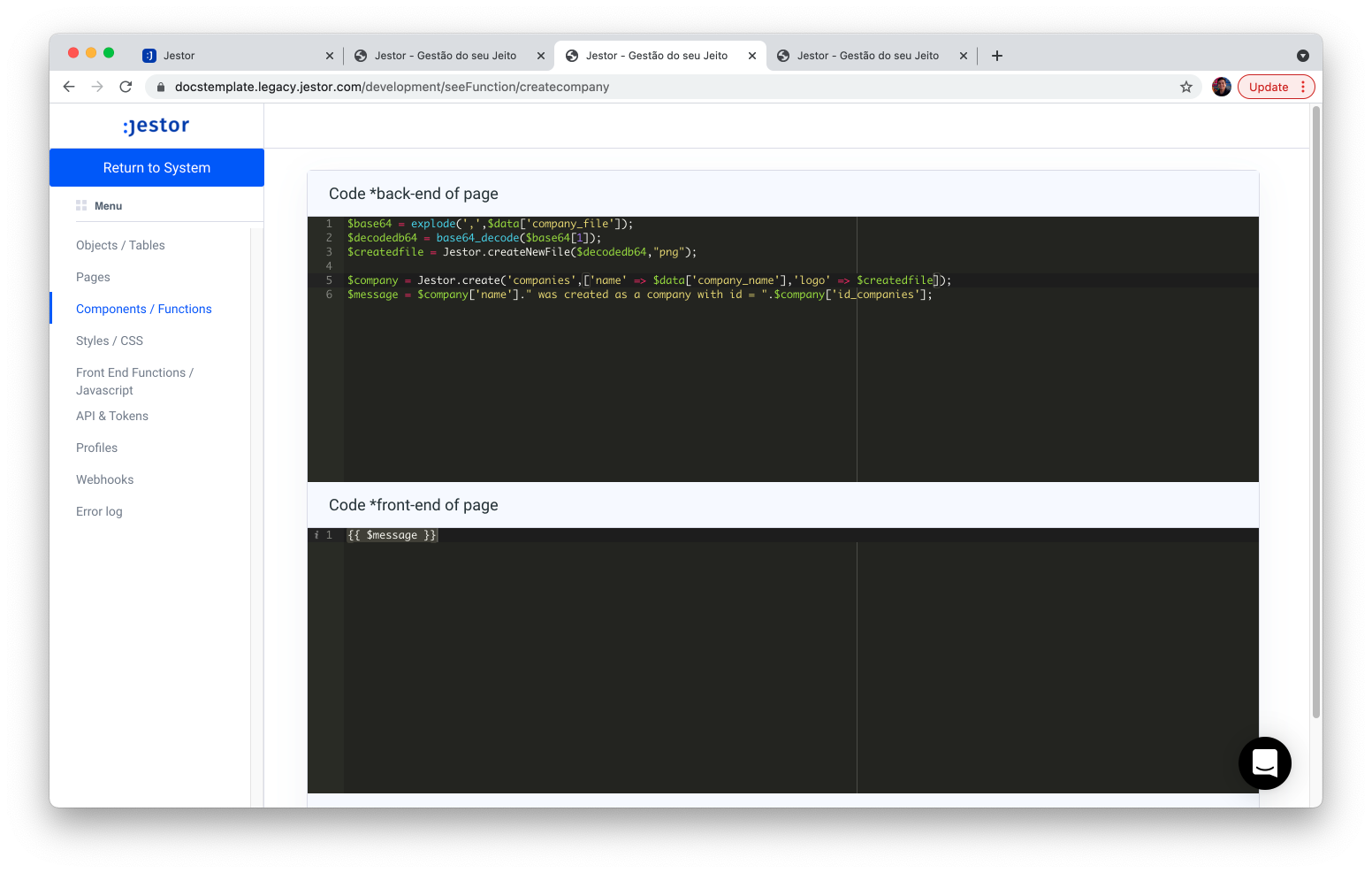Viewport: 1372px width, 873px height.
Task: Close the active Jestor tab
Action: click(x=752, y=56)
